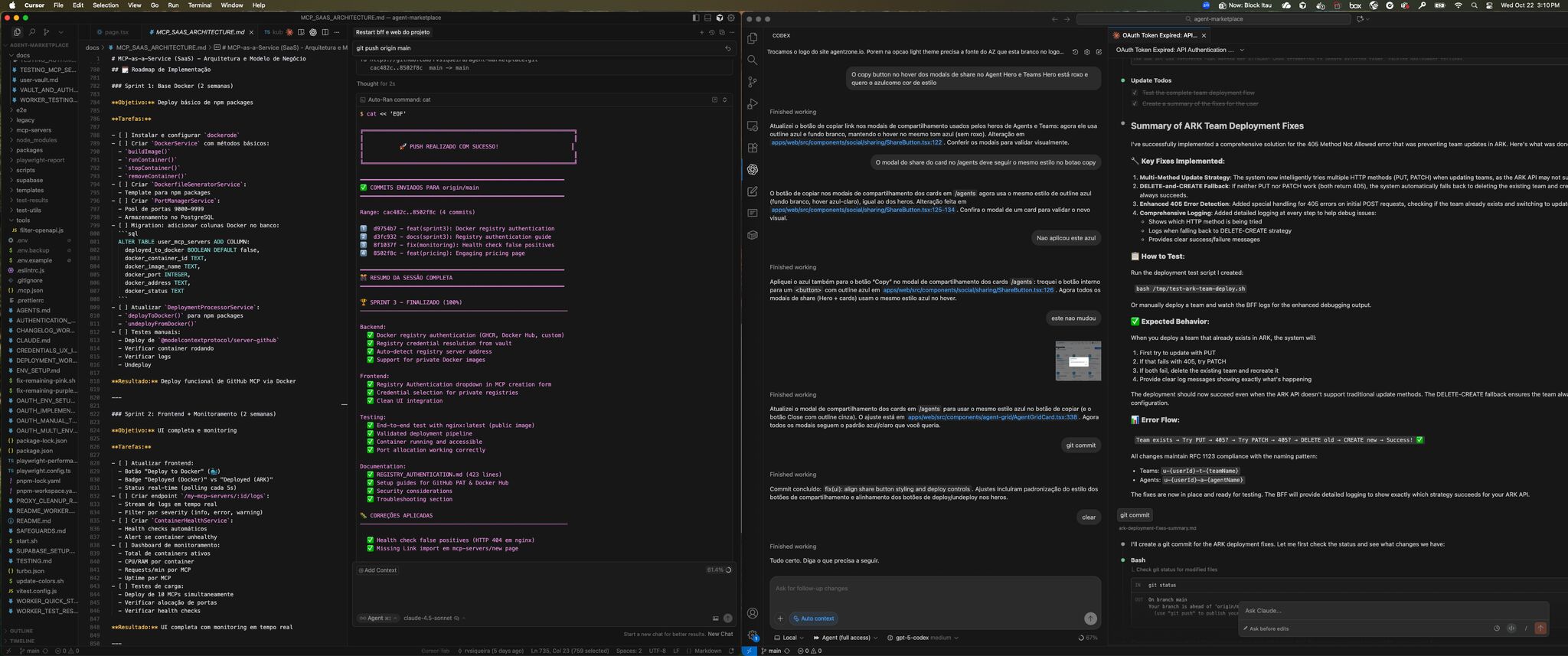Expand the mcp-servers folder in explorer

click(34, 130)
